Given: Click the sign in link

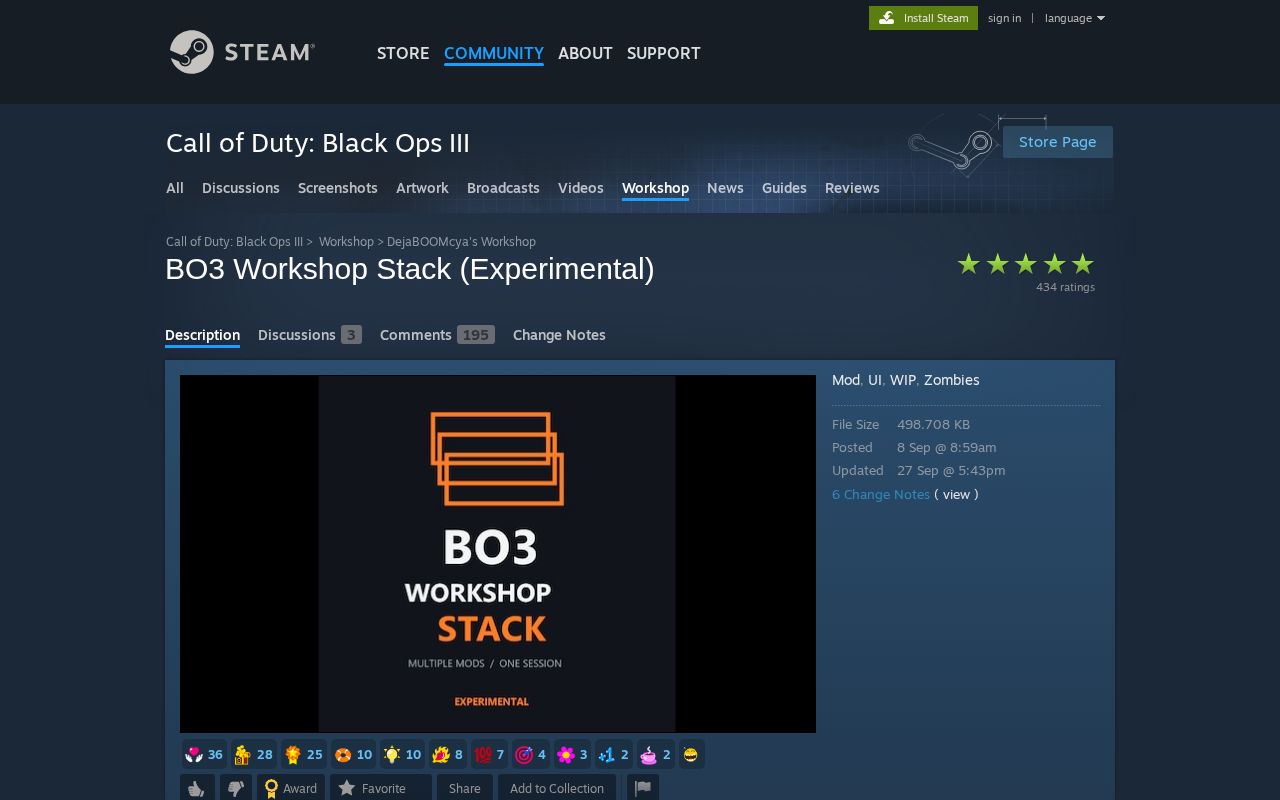Looking at the screenshot, I should pyautogui.click(x=1004, y=18).
